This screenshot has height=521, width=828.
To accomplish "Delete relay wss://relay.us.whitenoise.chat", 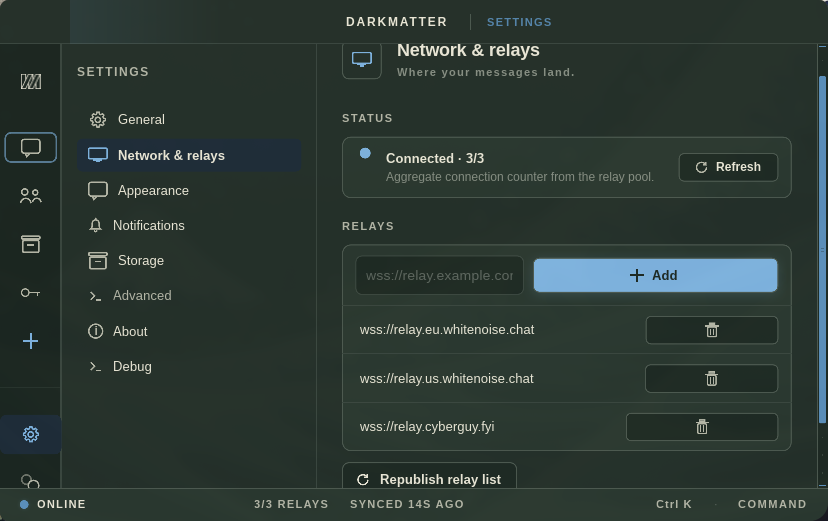I will (711, 378).
